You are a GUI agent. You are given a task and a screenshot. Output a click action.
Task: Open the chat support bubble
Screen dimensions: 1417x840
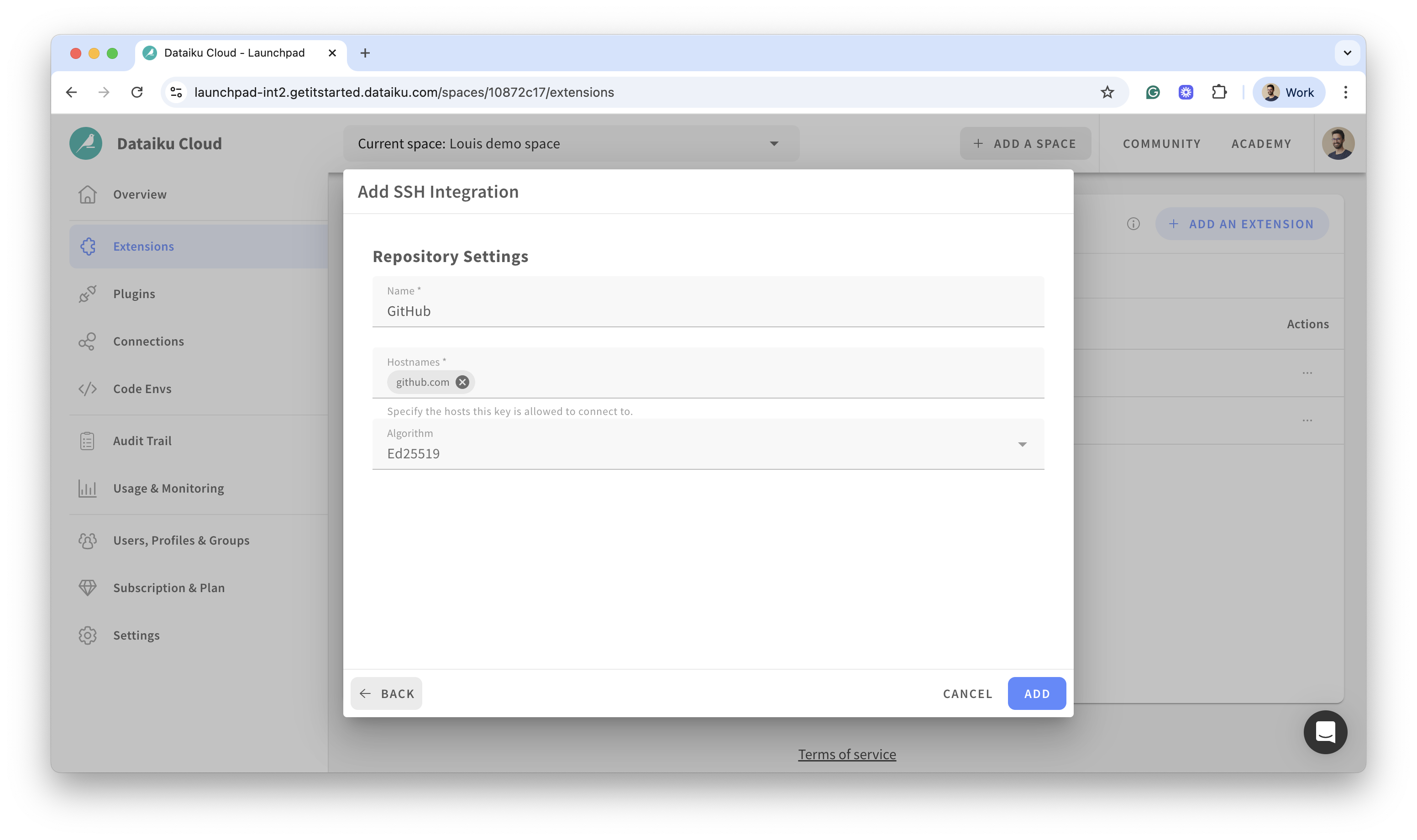(1325, 732)
